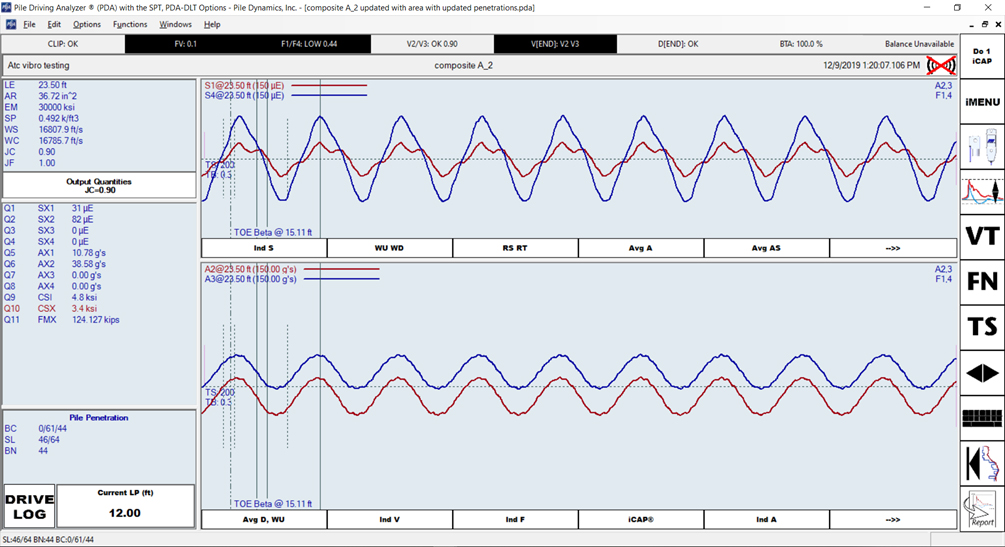Expand more options with lower -->> button
This screenshot has height=547, width=1005.
pyautogui.click(x=892, y=520)
